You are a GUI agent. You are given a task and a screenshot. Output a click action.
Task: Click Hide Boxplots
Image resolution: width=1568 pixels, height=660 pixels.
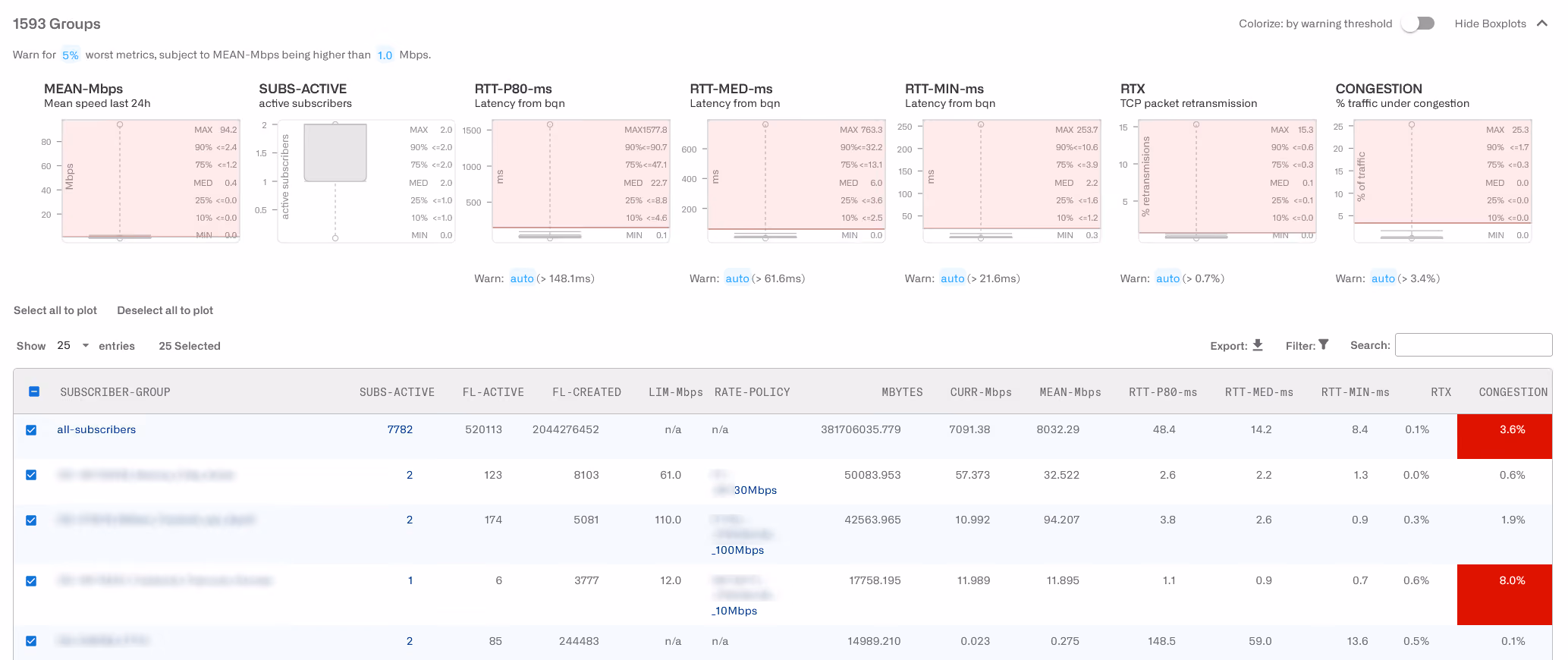coord(1490,24)
